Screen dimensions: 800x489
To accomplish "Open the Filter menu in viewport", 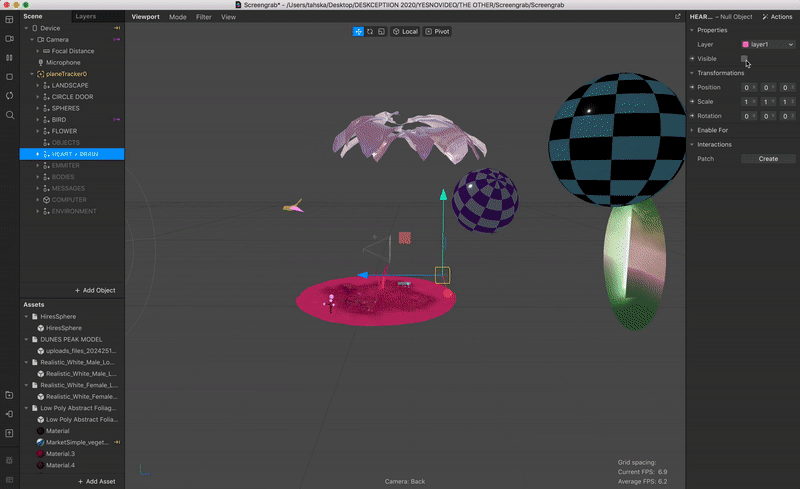I will pos(203,17).
